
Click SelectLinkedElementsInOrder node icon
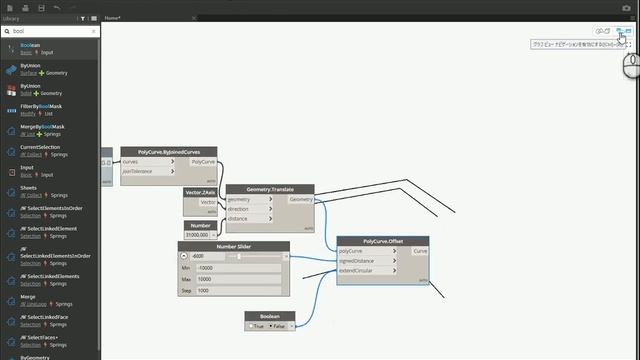[x=11, y=256]
